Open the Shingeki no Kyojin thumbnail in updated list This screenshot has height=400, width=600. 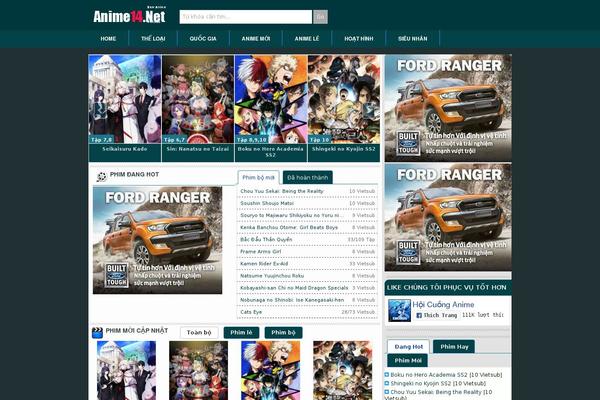pos(342,370)
